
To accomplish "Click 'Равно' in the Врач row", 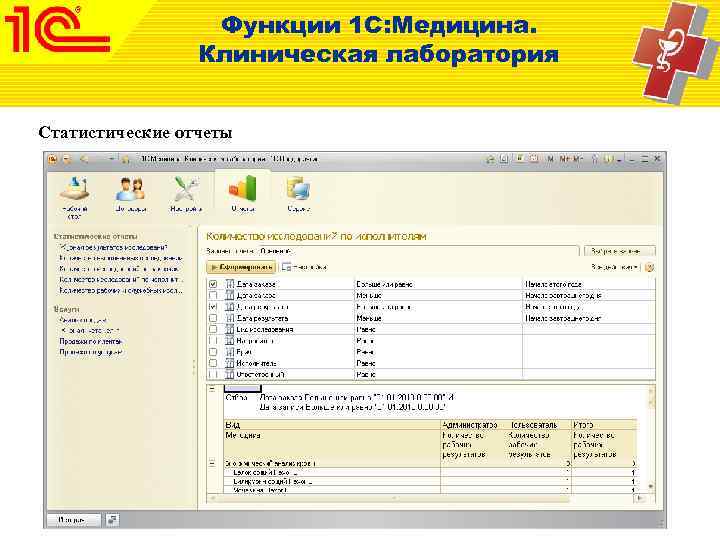I will [366, 352].
